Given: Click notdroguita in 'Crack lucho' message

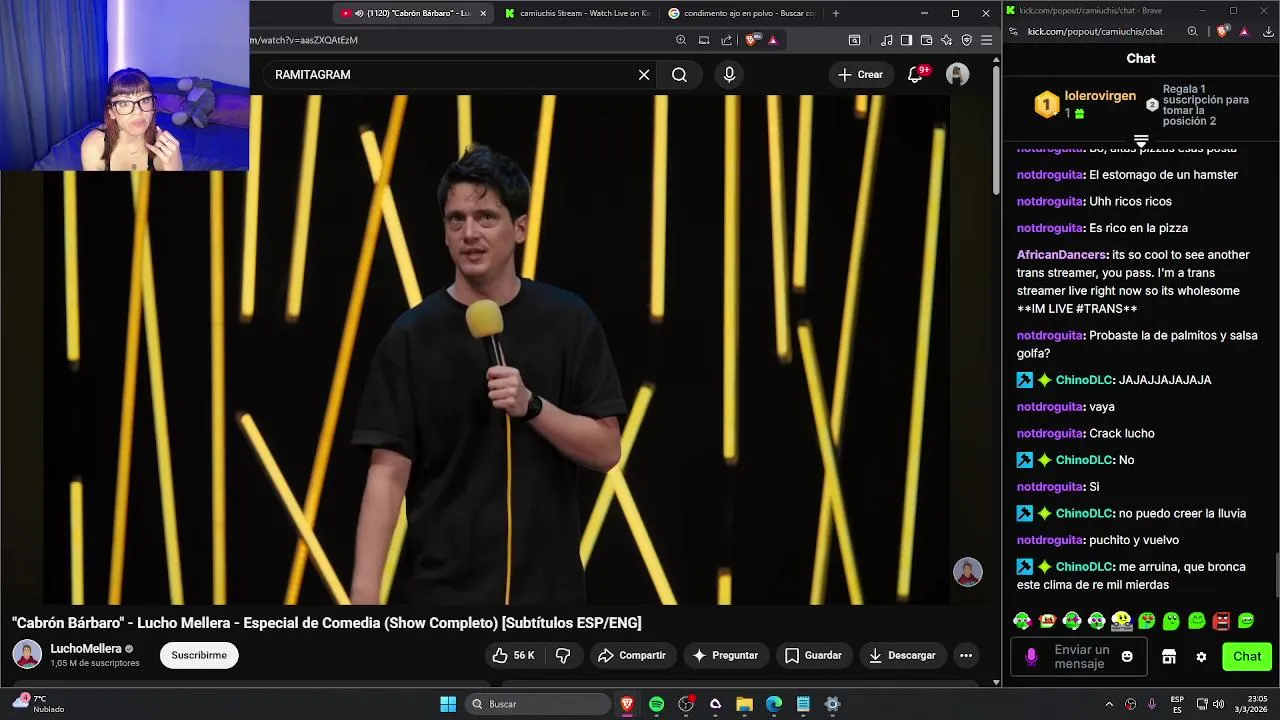Looking at the screenshot, I should pos(1050,434).
